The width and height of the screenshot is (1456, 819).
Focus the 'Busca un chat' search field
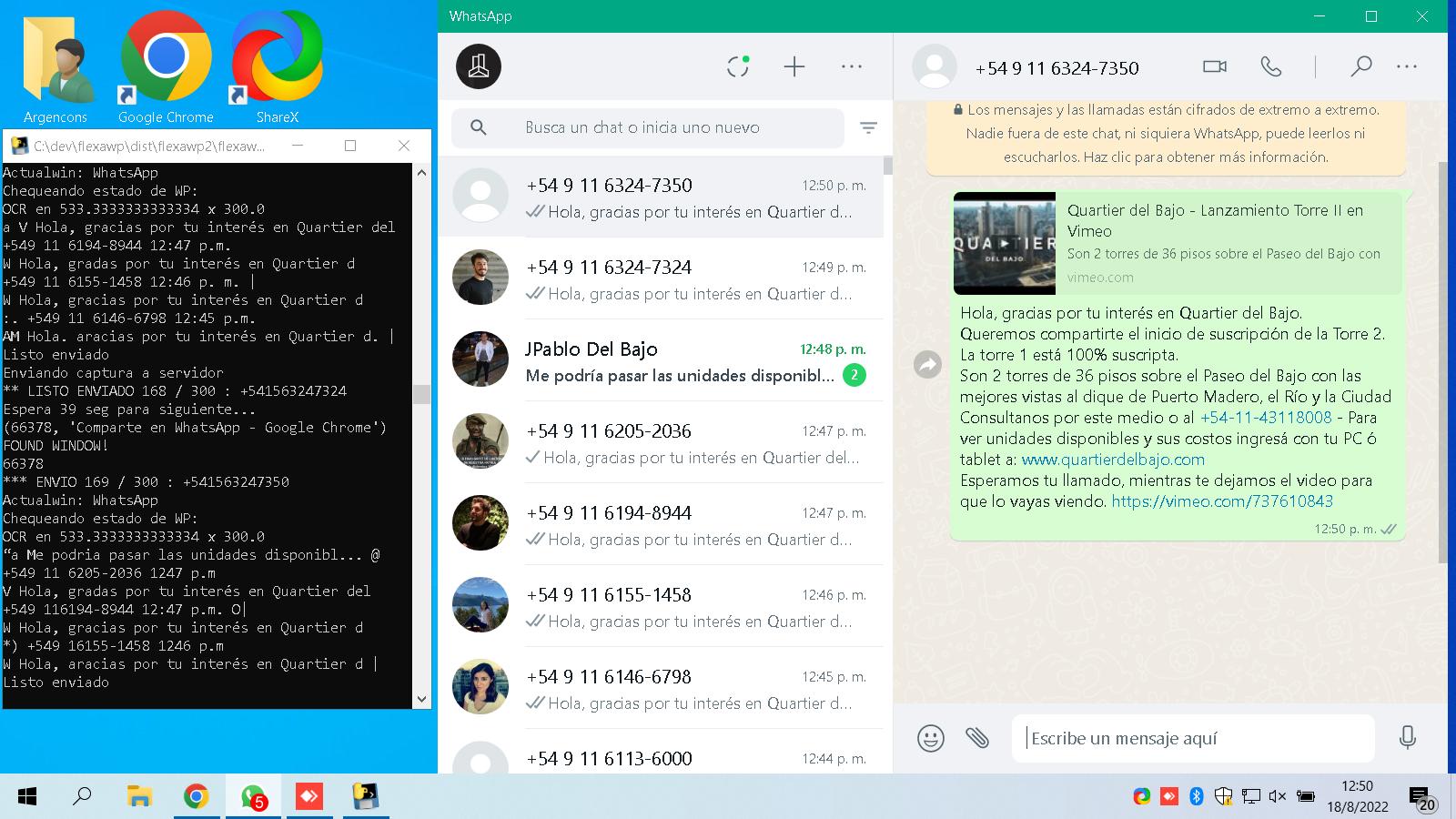647,127
